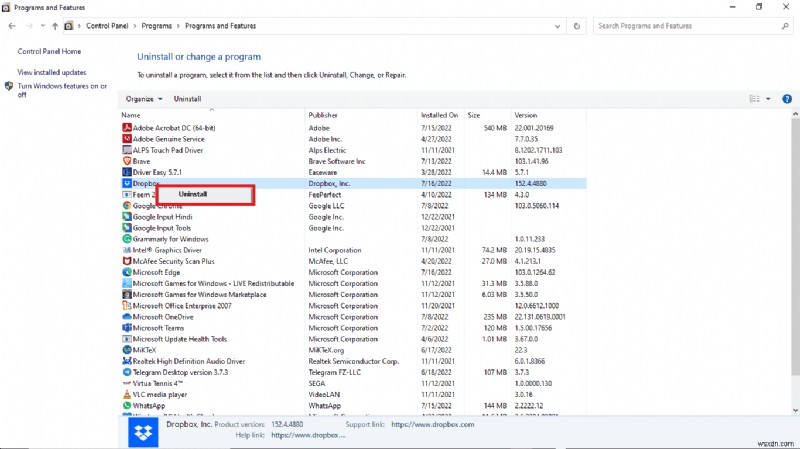Click the scrollbar up arrow of program list
This screenshot has width=800, height=449.
795,115
